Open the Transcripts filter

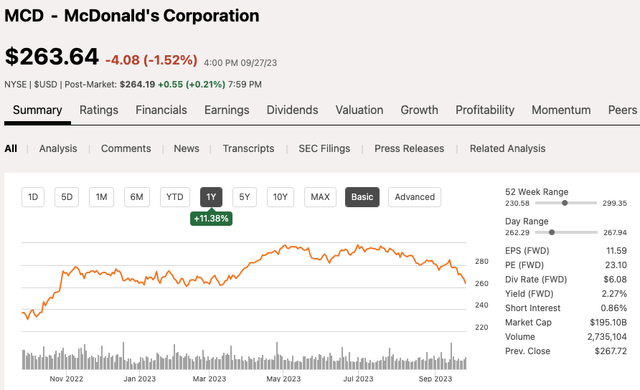(248, 148)
